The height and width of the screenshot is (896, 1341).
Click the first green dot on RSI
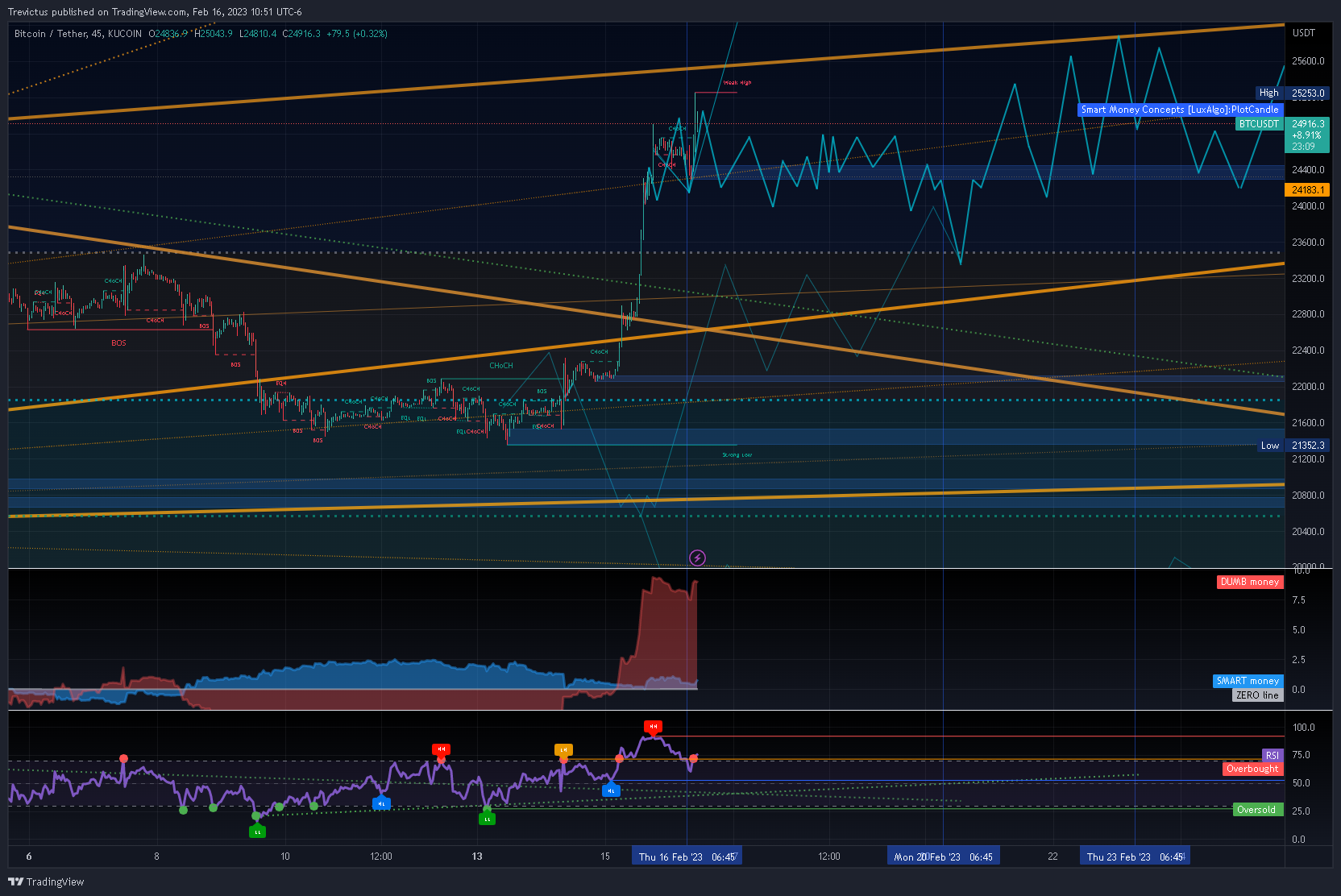(x=183, y=810)
